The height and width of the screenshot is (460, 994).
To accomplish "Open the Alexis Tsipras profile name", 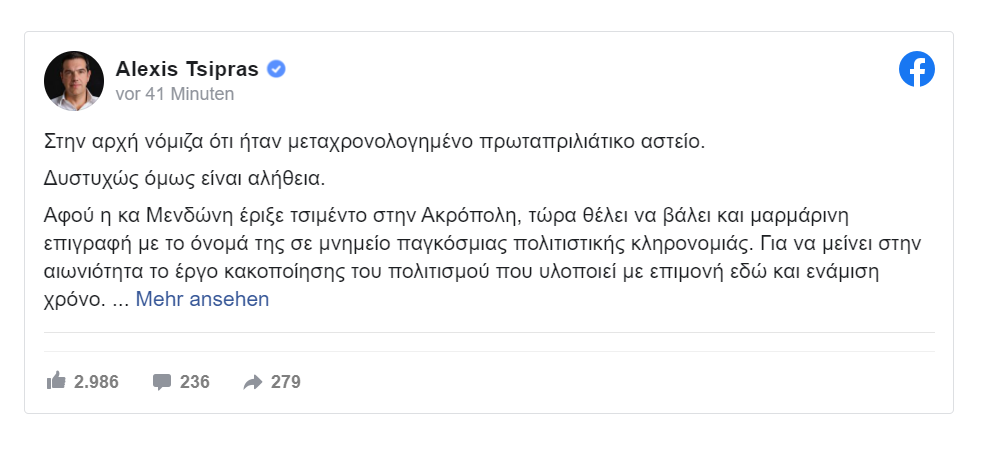I will pyautogui.click(x=187, y=69).
